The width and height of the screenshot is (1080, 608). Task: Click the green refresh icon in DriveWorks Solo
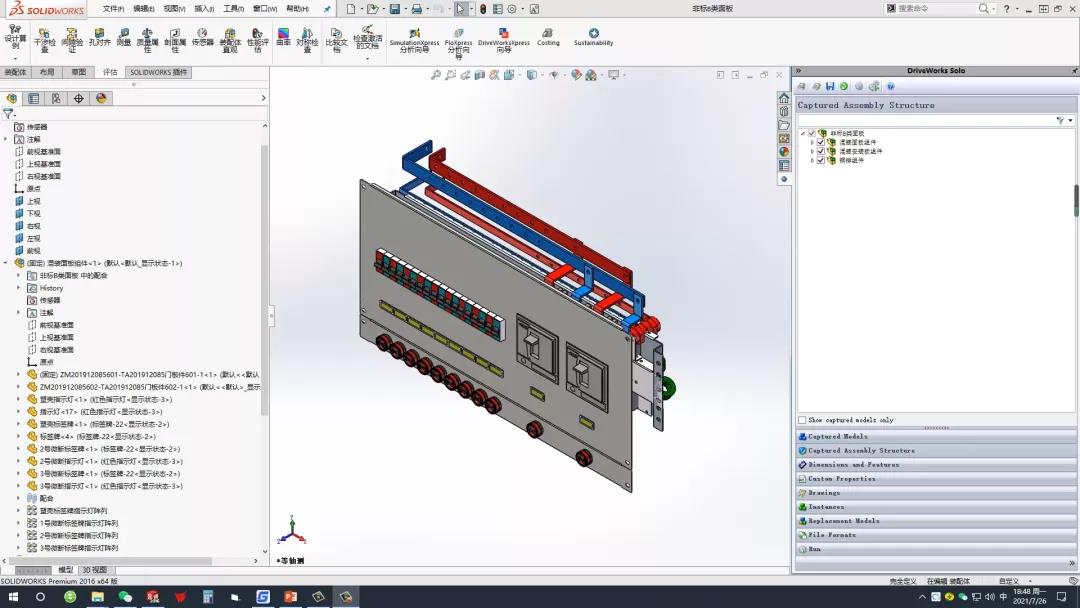[844, 87]
